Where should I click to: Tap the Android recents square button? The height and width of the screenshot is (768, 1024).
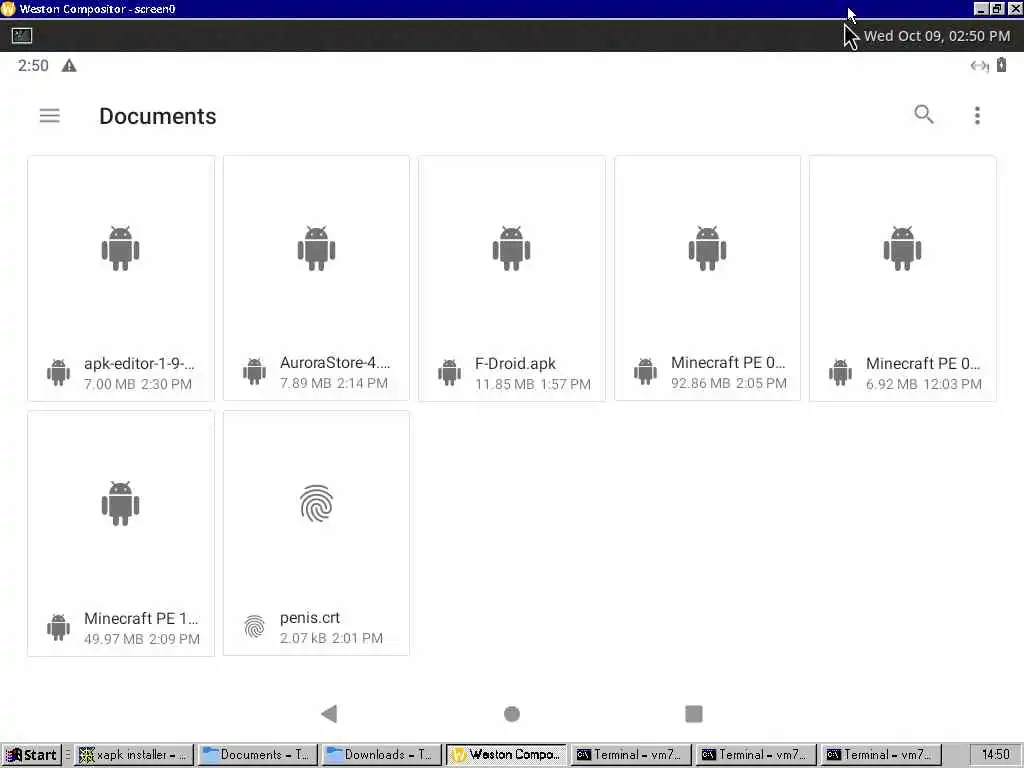click(694, 714)
